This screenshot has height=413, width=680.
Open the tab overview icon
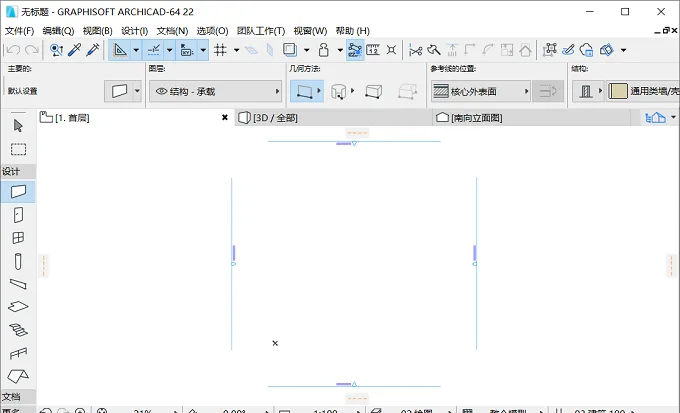click(x=655, y=118)
